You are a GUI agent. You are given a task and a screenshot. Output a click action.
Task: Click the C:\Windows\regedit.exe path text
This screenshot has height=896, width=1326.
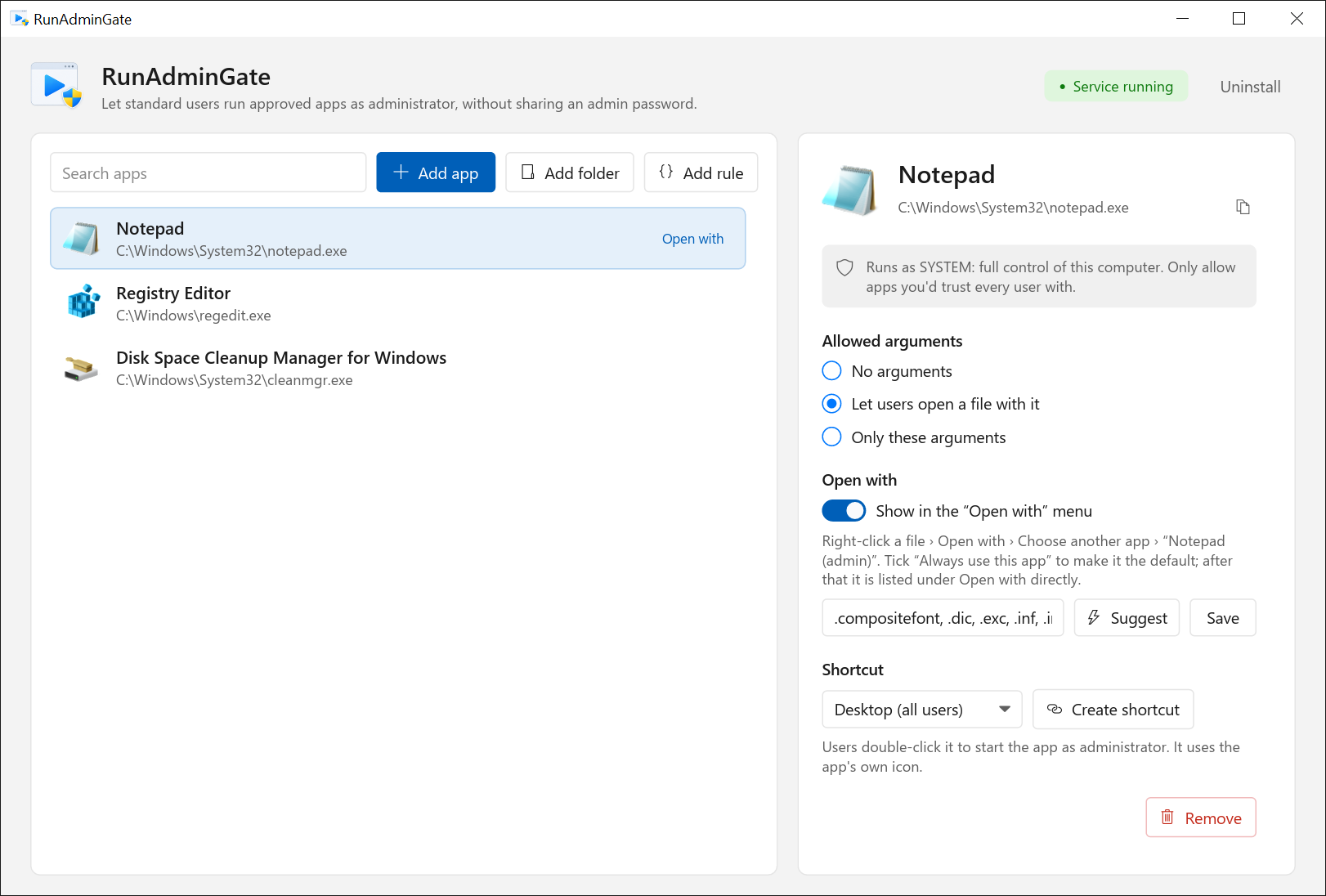click(194, 316)
